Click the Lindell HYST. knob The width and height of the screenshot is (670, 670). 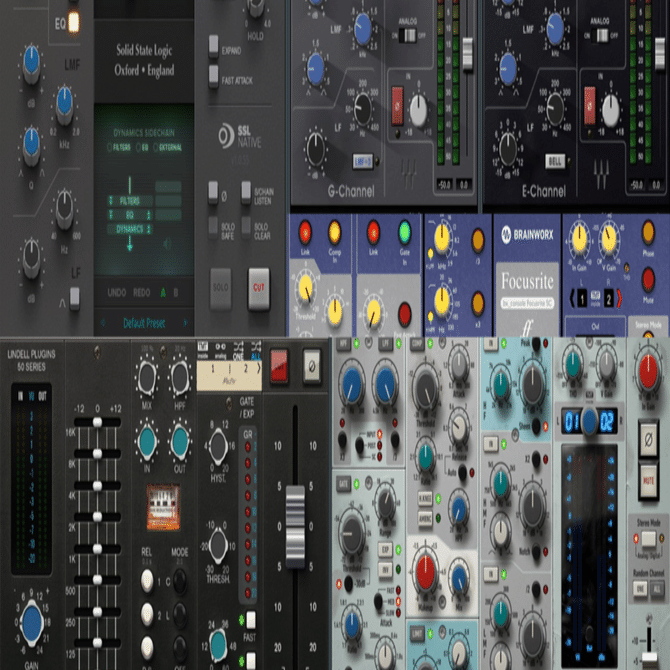218,447
